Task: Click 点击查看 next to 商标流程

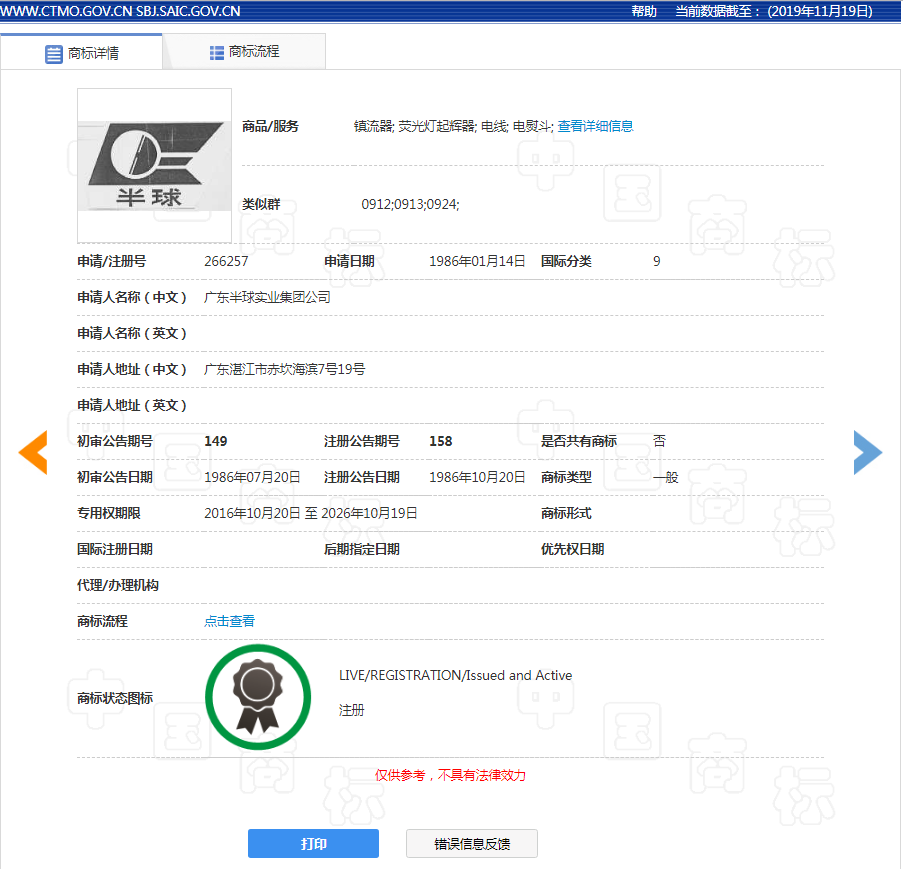Action: [228, 621]
